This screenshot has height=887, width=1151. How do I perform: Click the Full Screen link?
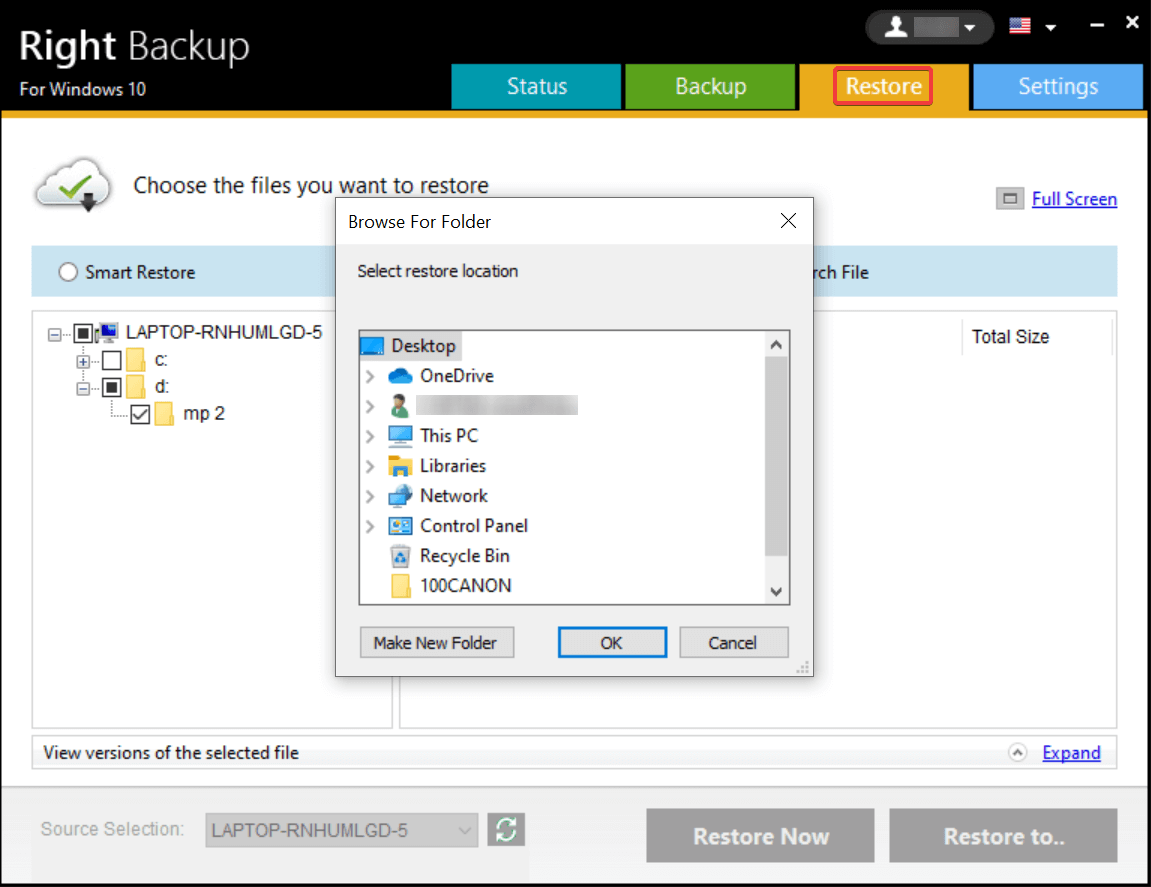pos(1073,199)
